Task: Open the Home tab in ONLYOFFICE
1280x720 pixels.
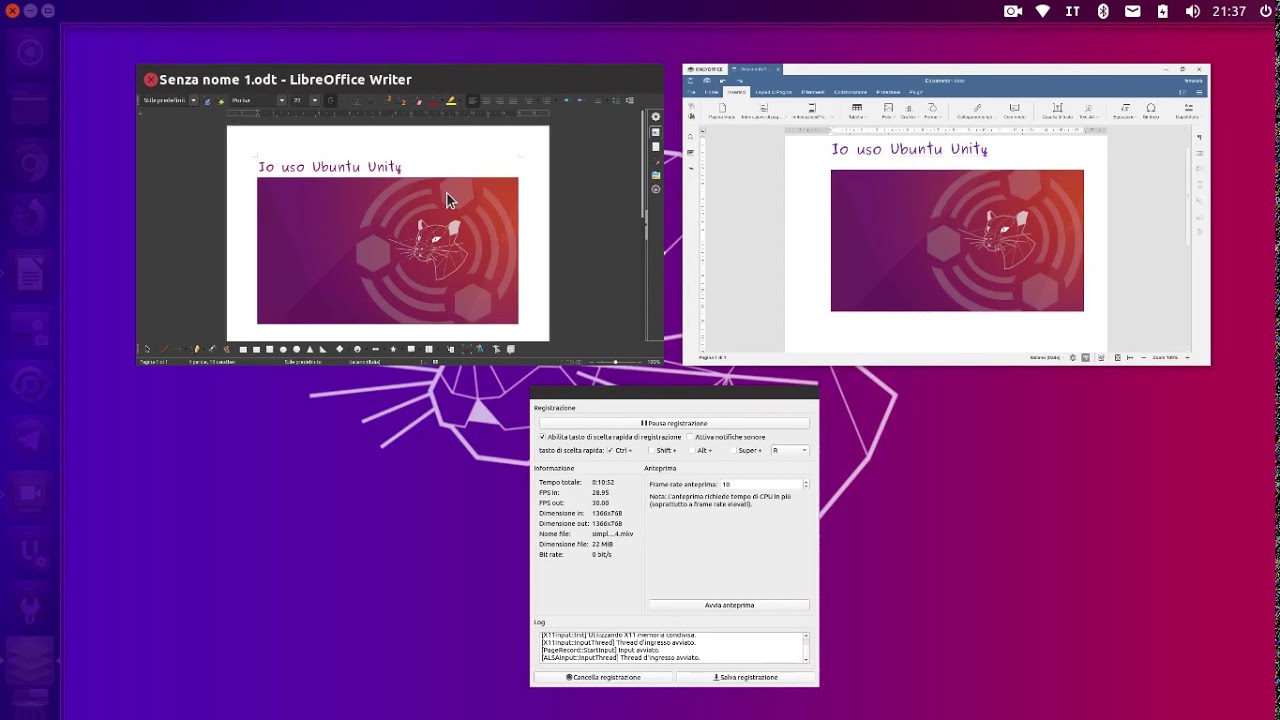Action: click(711, 92)
